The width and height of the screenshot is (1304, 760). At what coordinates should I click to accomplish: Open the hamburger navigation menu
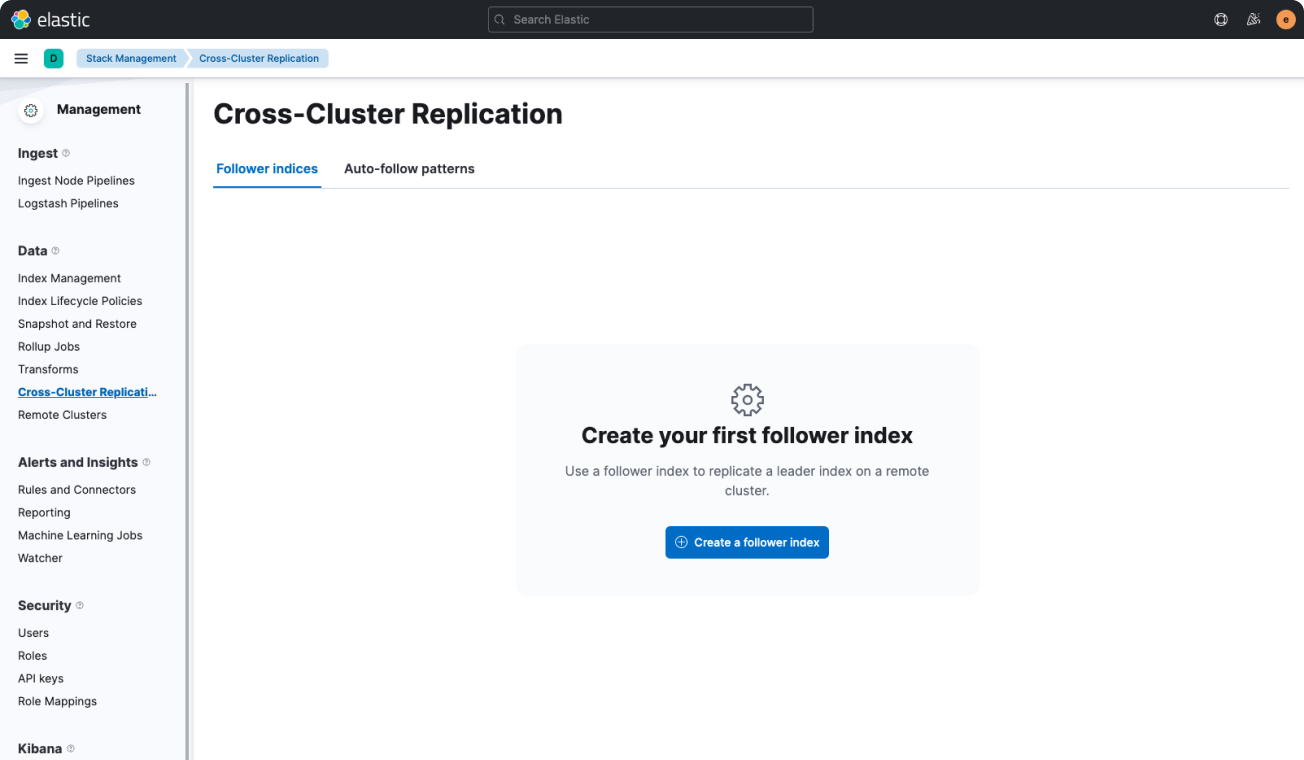pos(20,58)
